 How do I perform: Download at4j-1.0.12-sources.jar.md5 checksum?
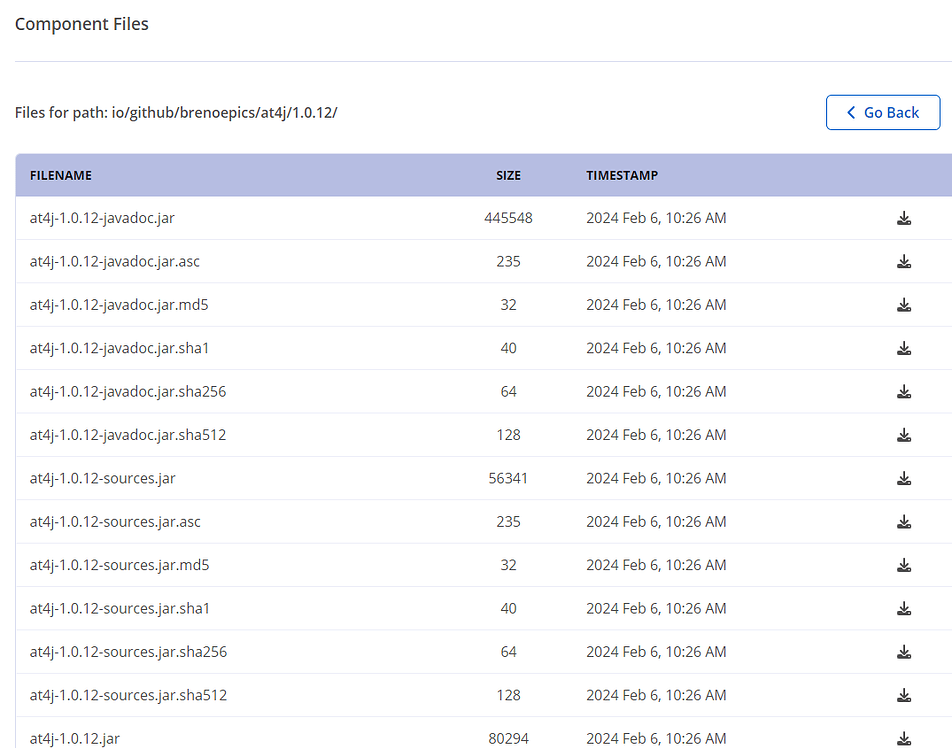point(904,565)
